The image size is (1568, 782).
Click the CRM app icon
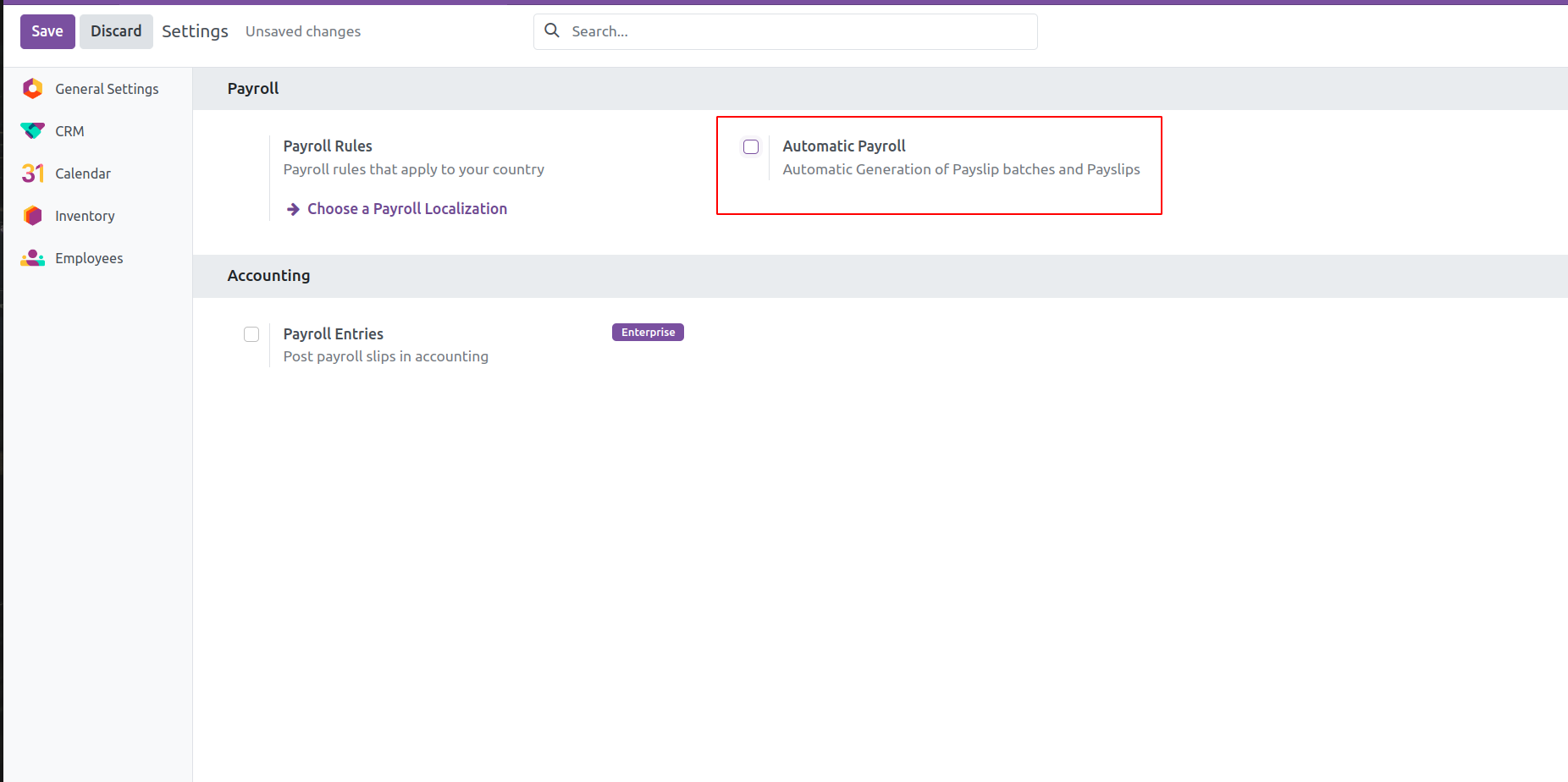click(32, 131)
